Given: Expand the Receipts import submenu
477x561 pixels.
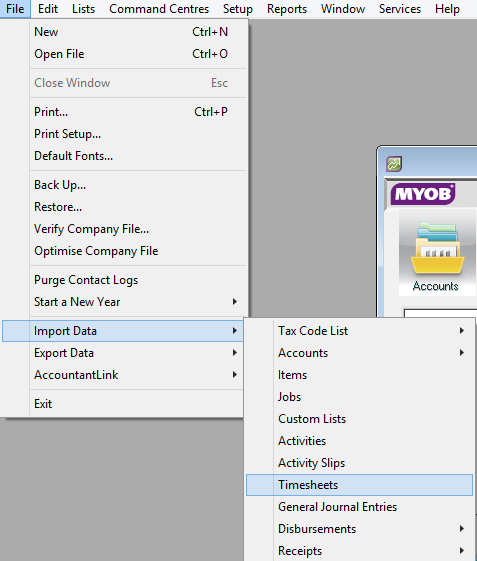Looking at the screenshot, I should point(359,551).
